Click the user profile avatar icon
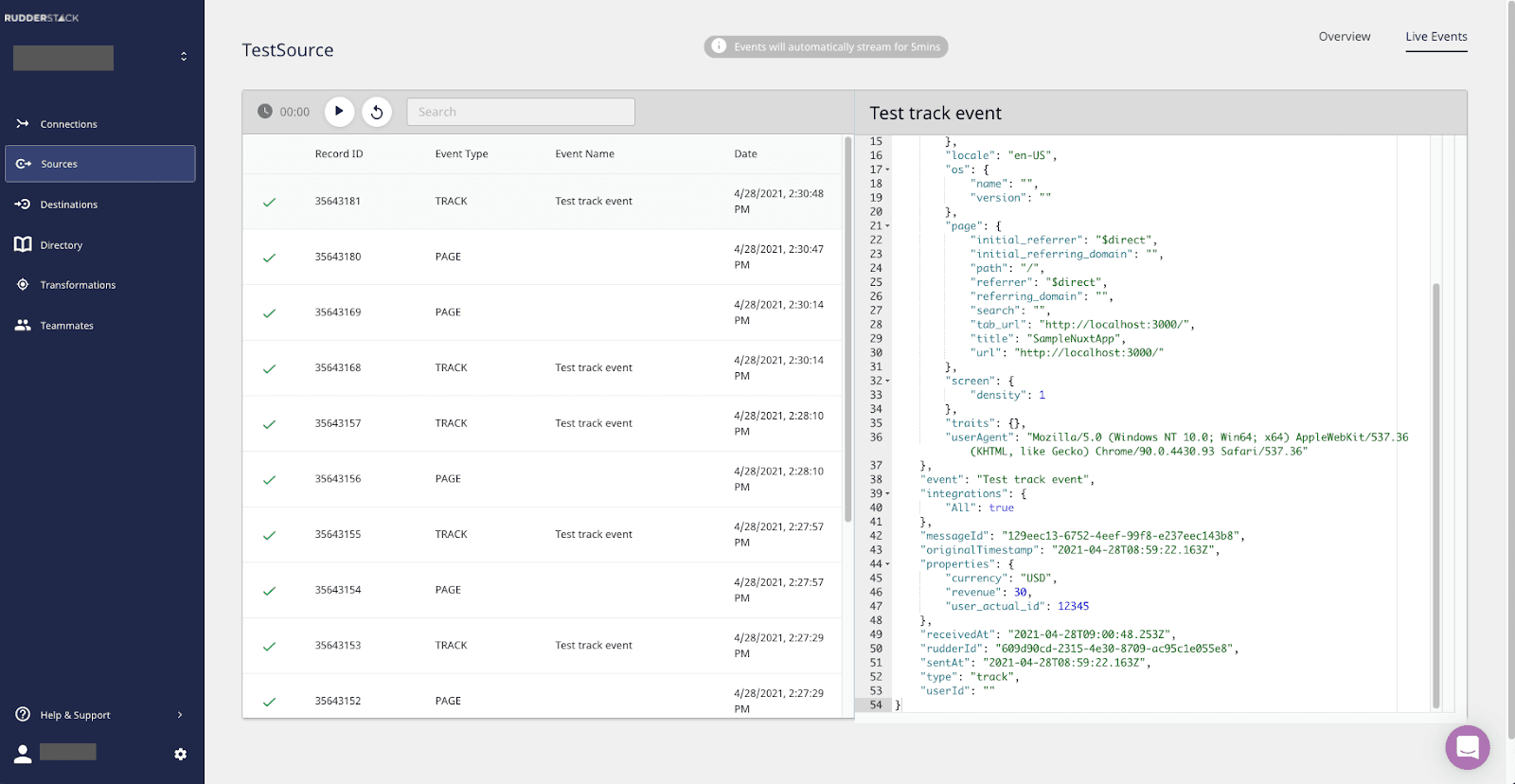 click(x=23, y=754)
